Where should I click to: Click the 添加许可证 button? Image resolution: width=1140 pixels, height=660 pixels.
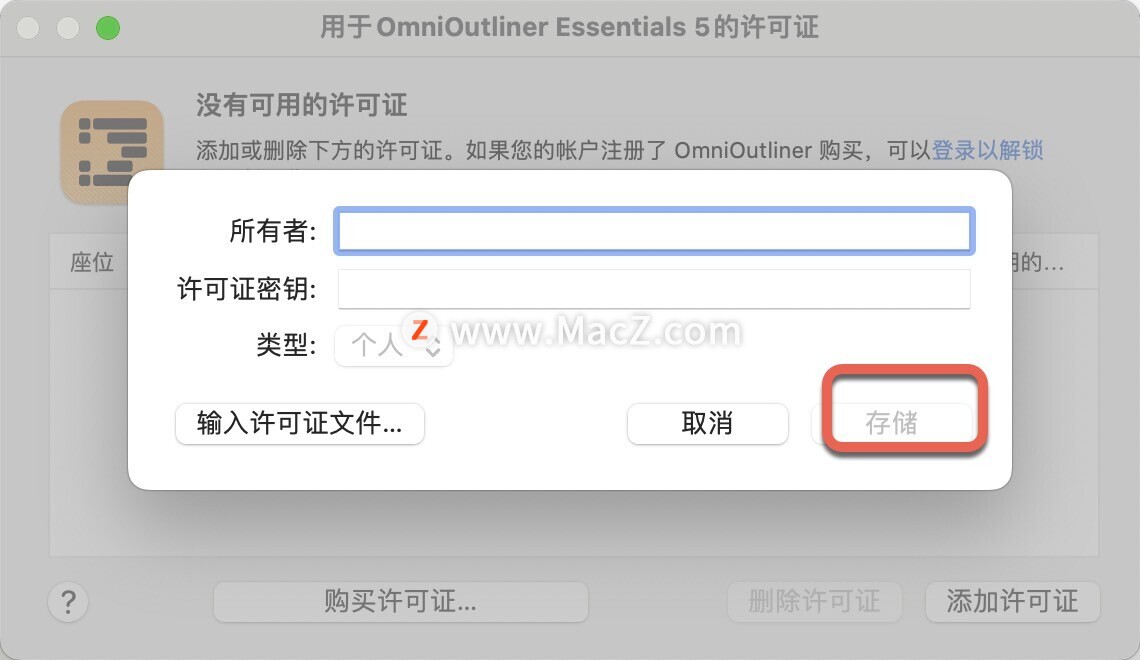coord(1012,602)
